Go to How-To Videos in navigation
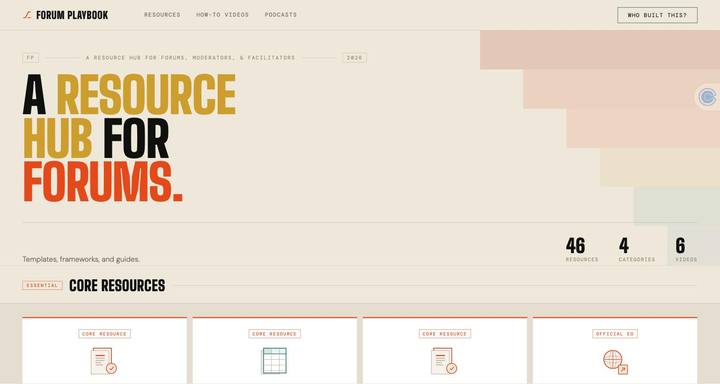720x384 pixels. 222,15
